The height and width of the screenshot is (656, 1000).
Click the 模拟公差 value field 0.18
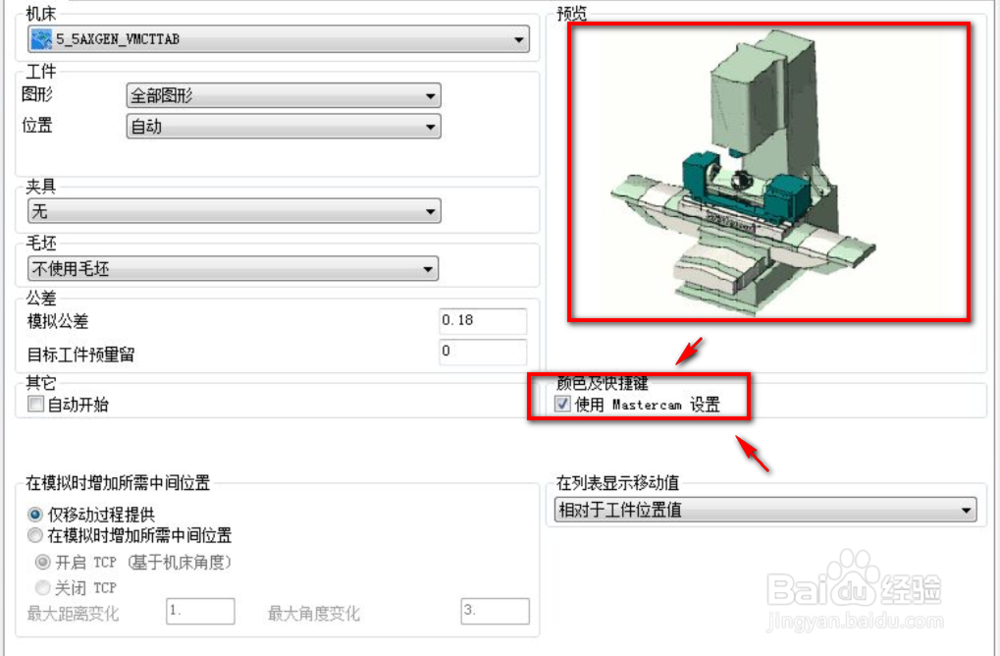click(483, 321)
